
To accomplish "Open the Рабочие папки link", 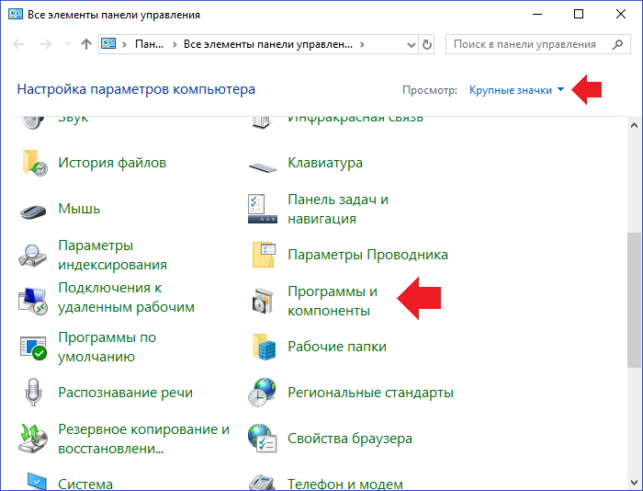I will (x=337, y=347).
